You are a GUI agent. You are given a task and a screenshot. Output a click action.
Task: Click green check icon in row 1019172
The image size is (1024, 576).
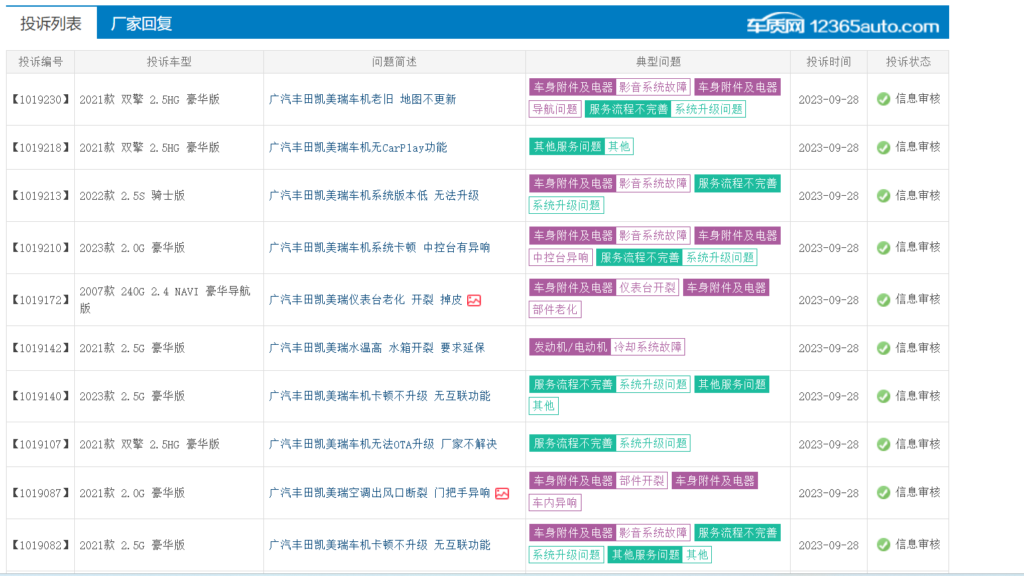point(884,300)
